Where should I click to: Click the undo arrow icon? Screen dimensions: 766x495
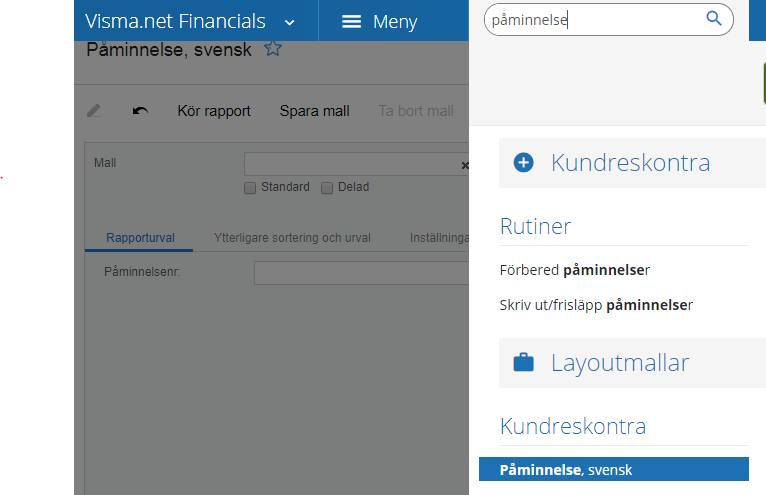pos(140,111)
